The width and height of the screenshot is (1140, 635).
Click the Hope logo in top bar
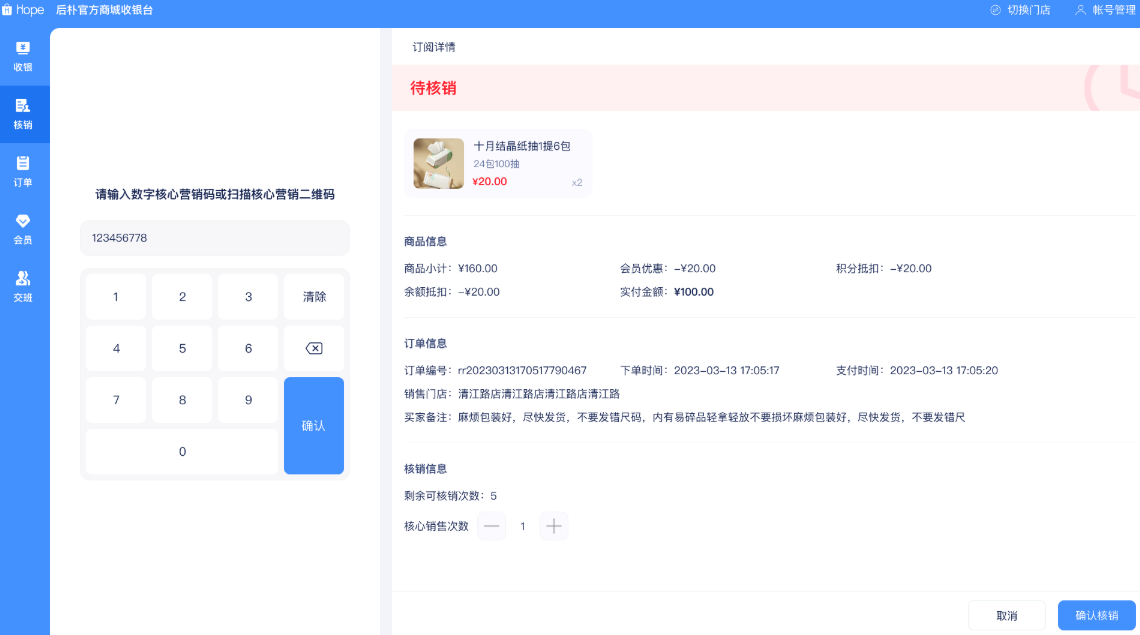coord(23,10)
